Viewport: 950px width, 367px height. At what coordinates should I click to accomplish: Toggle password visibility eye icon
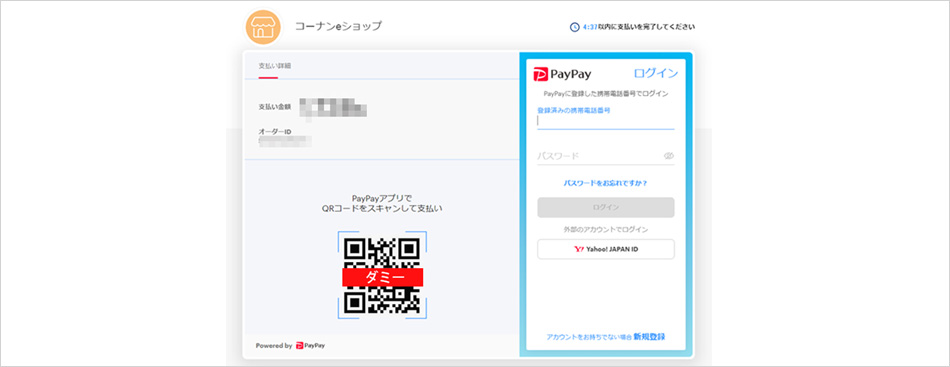[668, 156]
